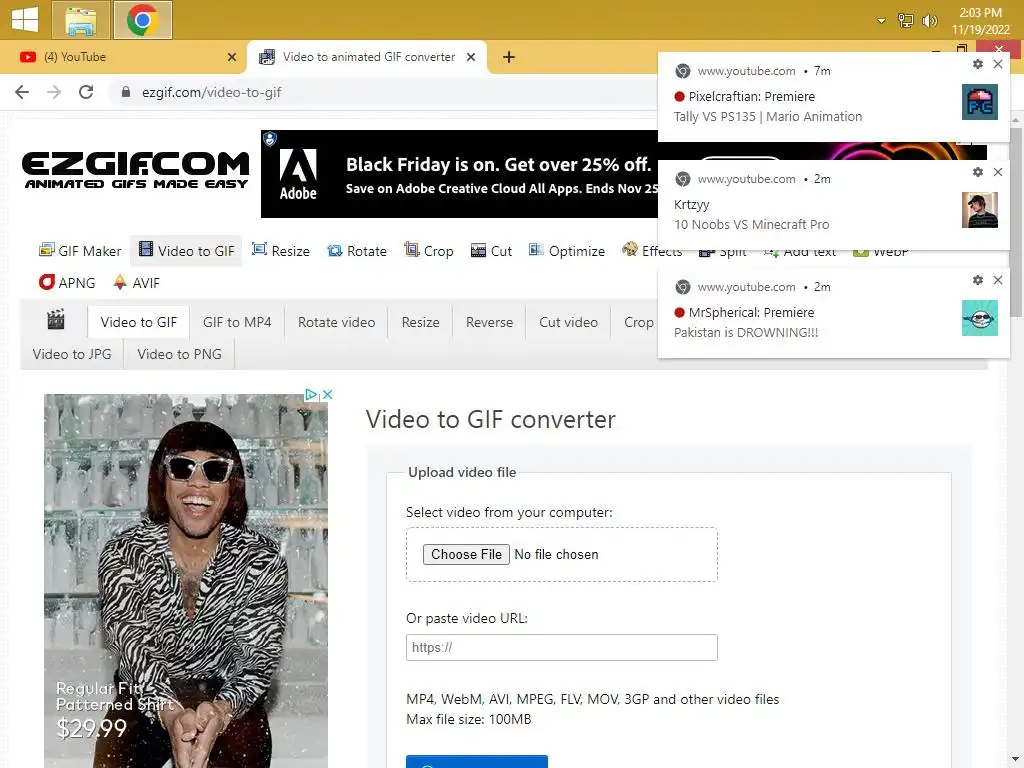1024x768 pixels.
Task: Click the clapperboard video tools icon
Action: click(x=56, y=320)
